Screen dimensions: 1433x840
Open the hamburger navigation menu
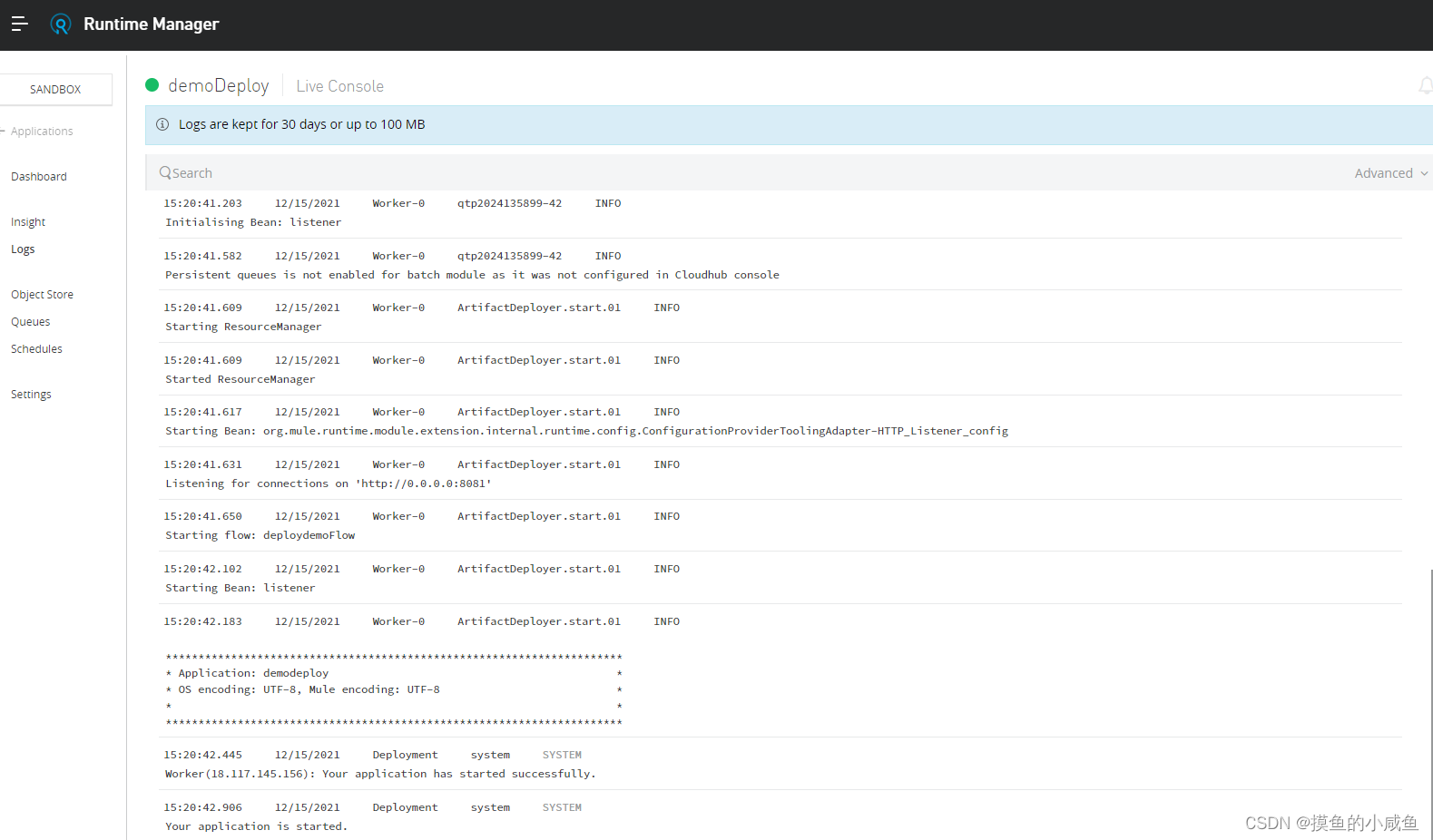(x=19, y=24)
